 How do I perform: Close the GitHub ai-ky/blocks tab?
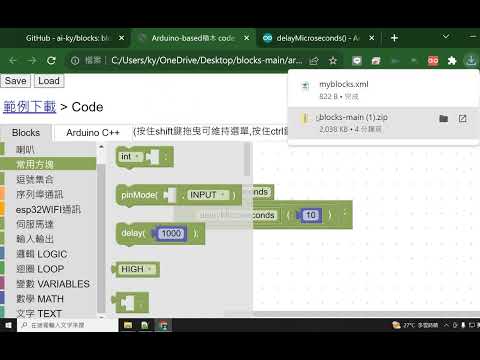pos(122,38)
